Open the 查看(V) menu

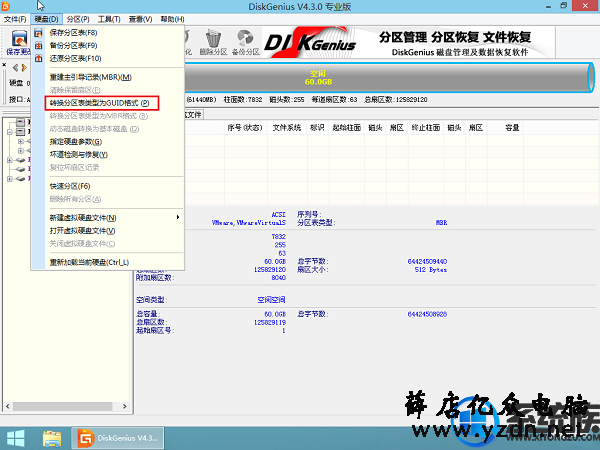click(140, 19)
